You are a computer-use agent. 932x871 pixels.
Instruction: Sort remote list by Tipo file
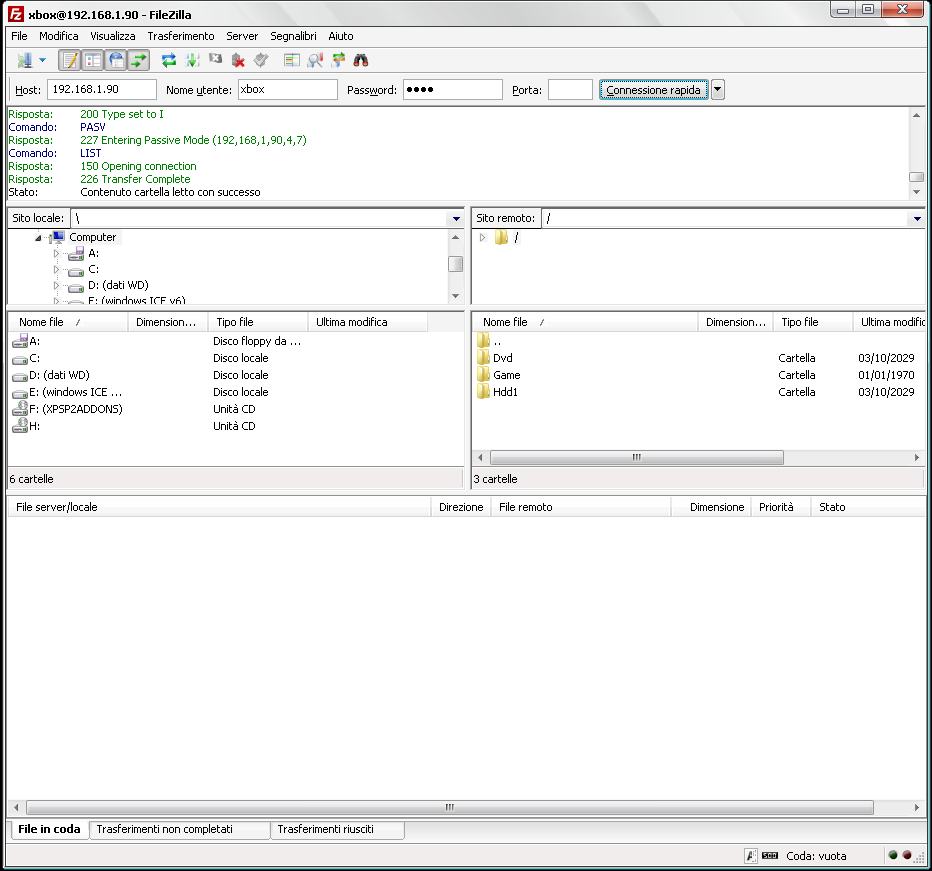813,322
